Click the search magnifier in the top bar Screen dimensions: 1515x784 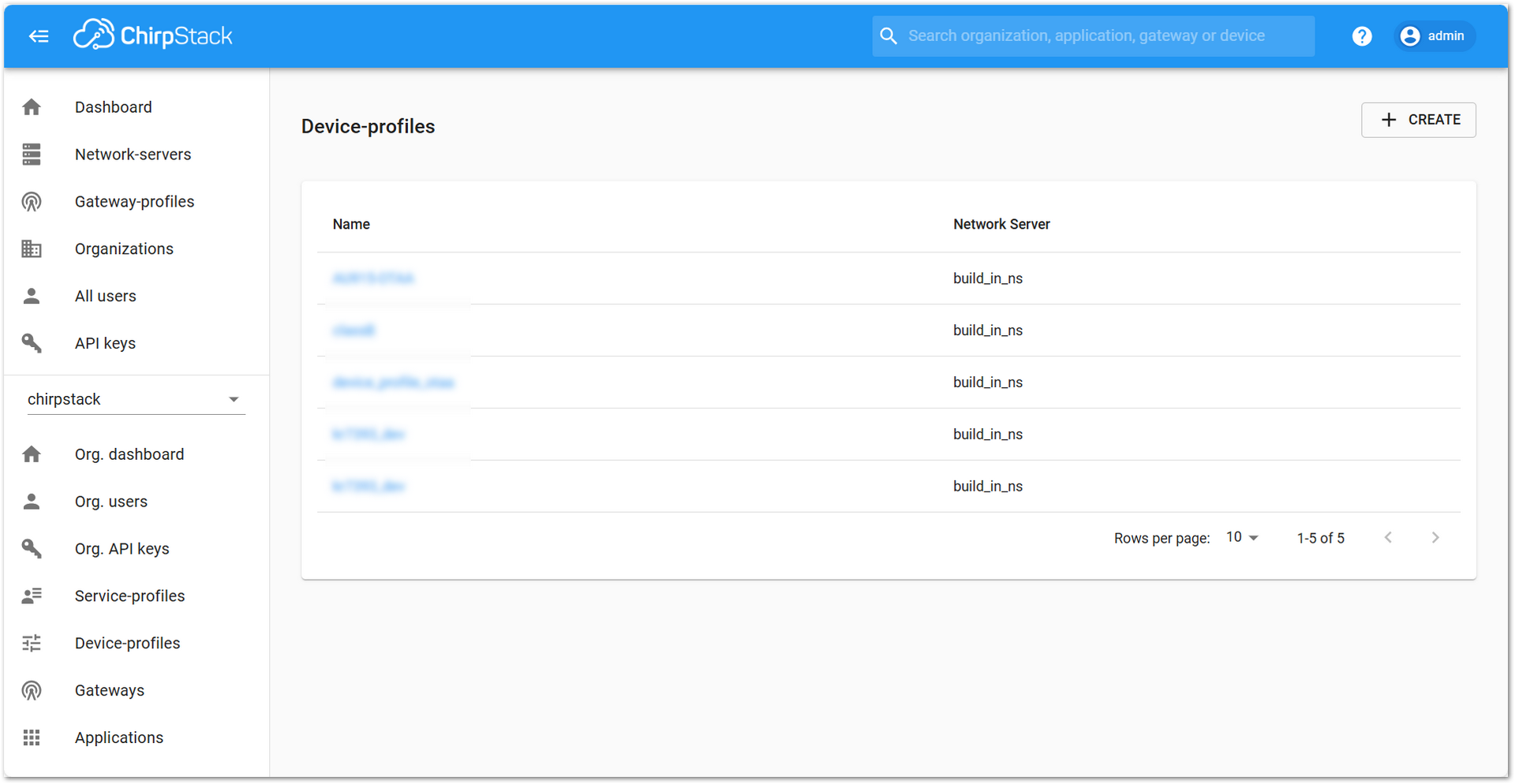888,35
